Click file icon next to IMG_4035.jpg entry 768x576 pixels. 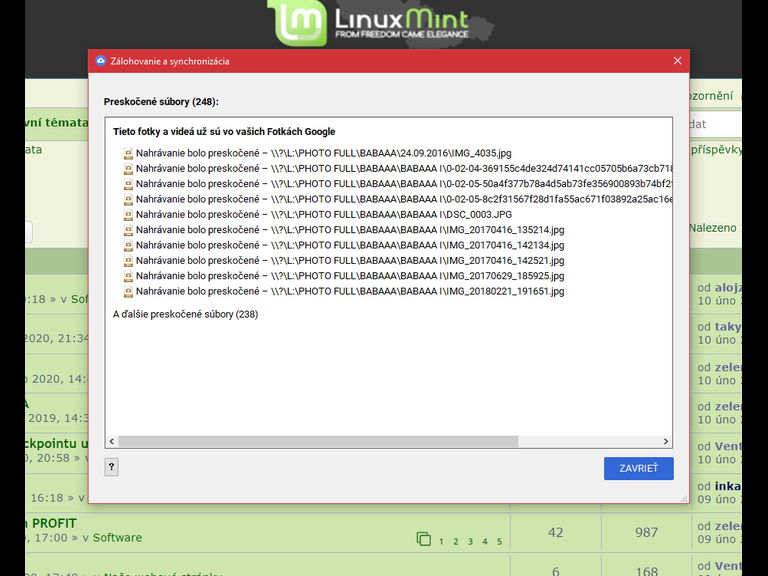pos(128,153)
